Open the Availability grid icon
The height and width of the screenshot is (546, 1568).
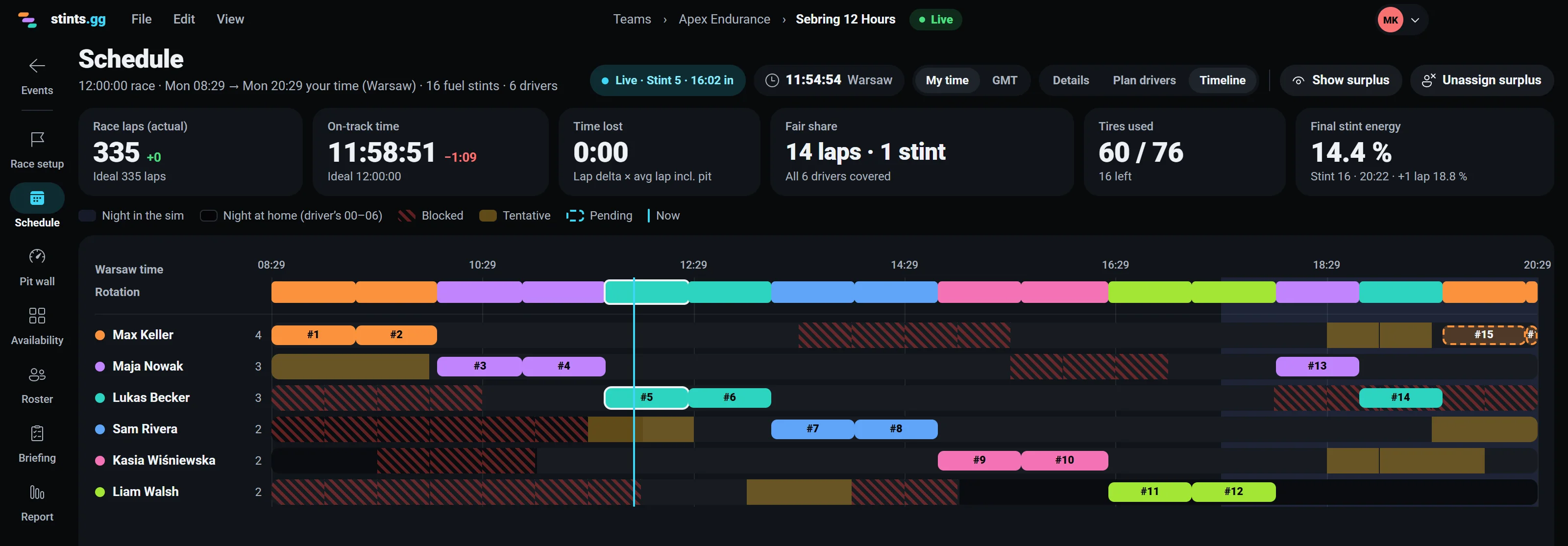coord(37,315)
